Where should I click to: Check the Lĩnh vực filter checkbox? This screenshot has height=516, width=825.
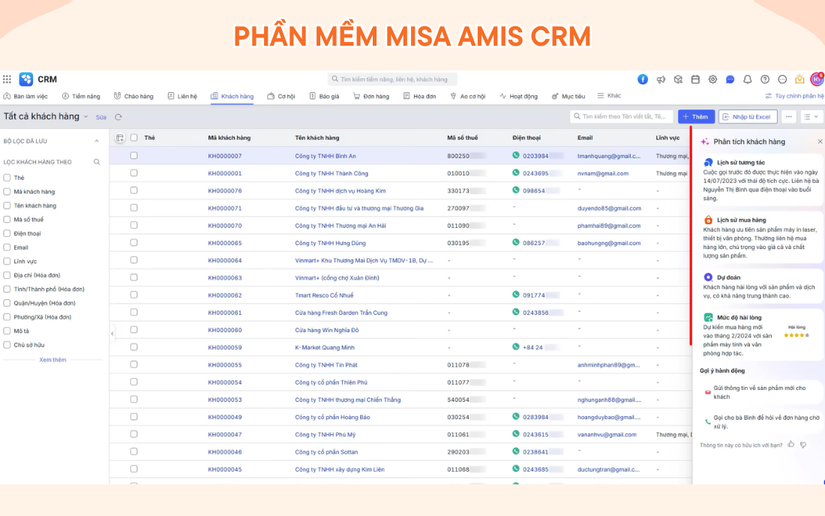[x=7, y=261]
